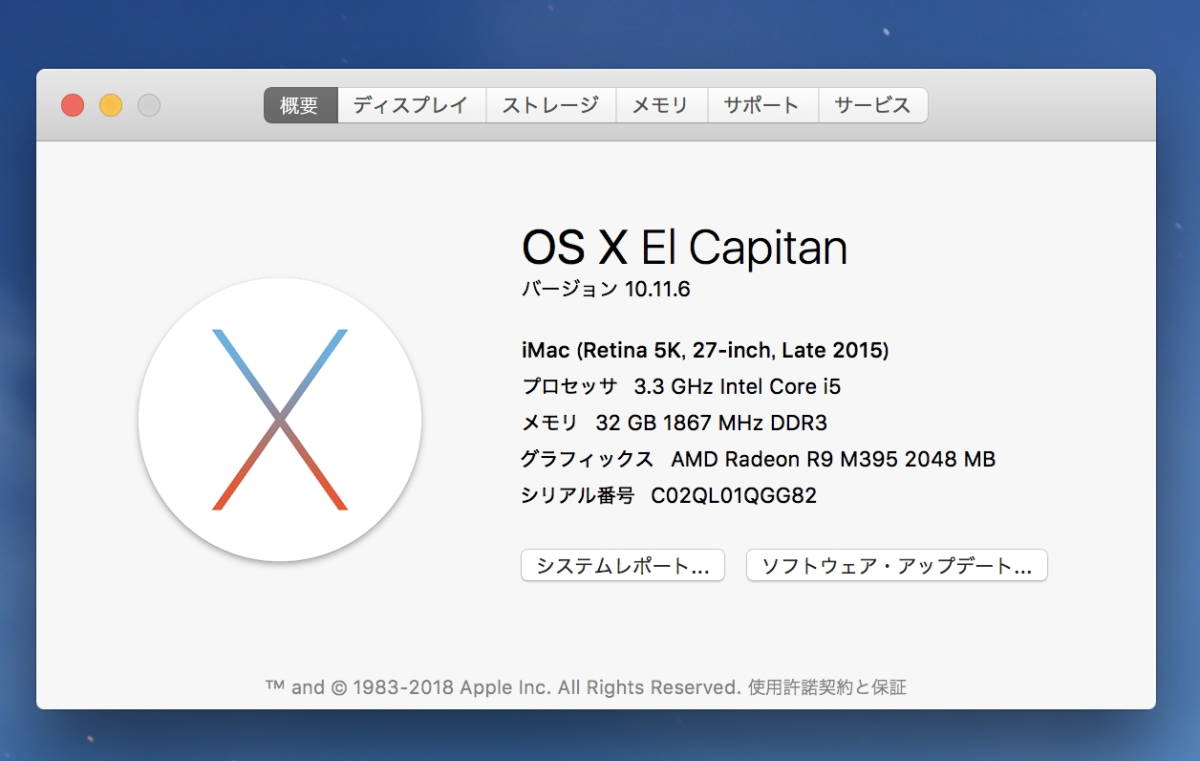
Task: Click the serial number C02QL01QGG82
Action: coord(734,495)
